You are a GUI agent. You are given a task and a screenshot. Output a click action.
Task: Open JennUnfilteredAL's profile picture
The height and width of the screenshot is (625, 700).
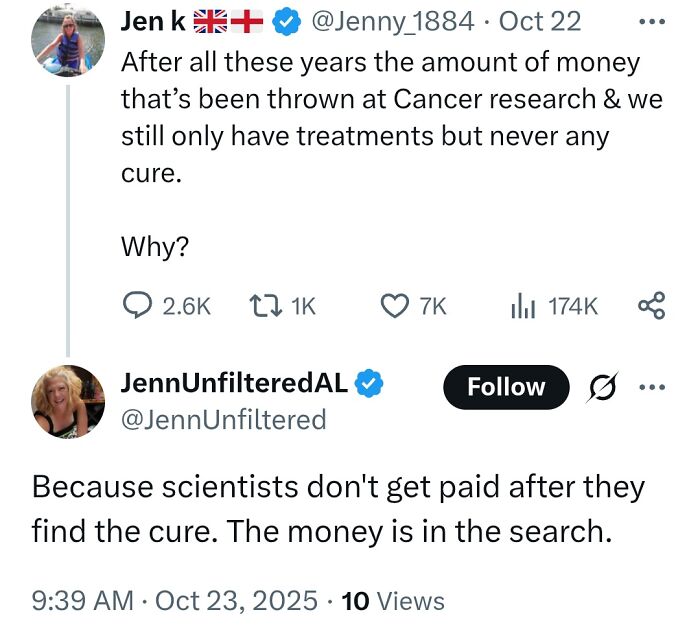(68, 402)
